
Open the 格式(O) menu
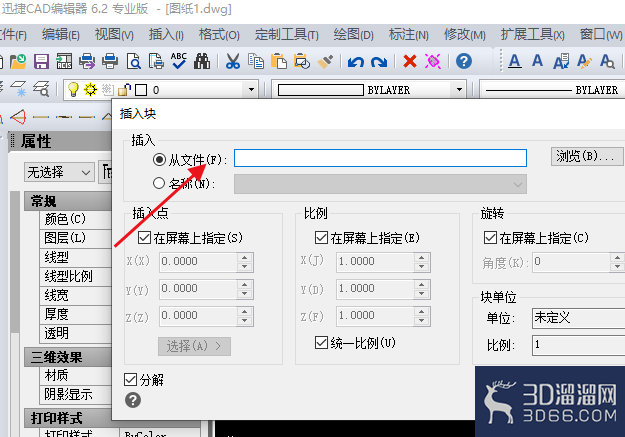219,35
